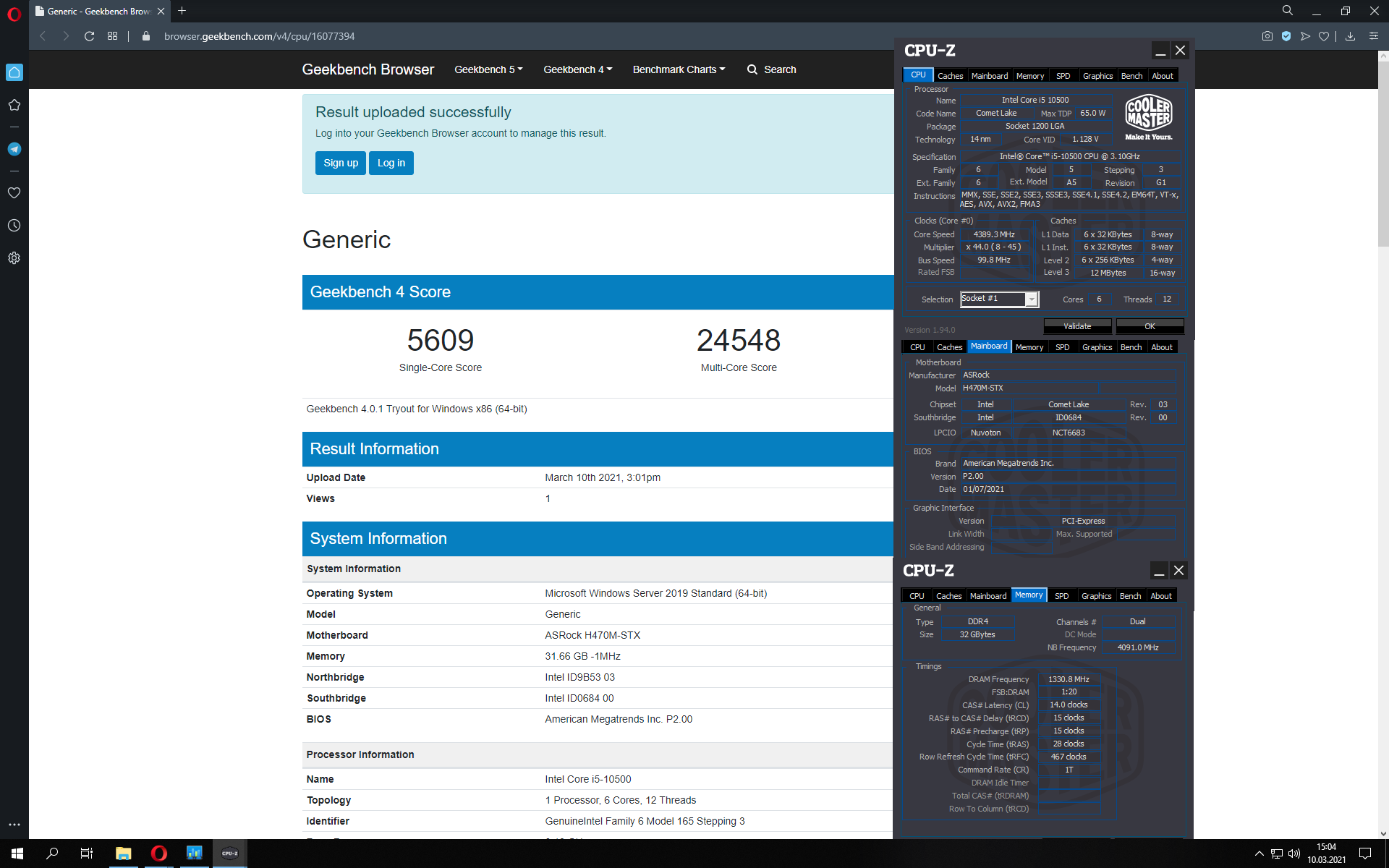
Task: Open Opera sidebar home icon
Action: tap(14, 72)
